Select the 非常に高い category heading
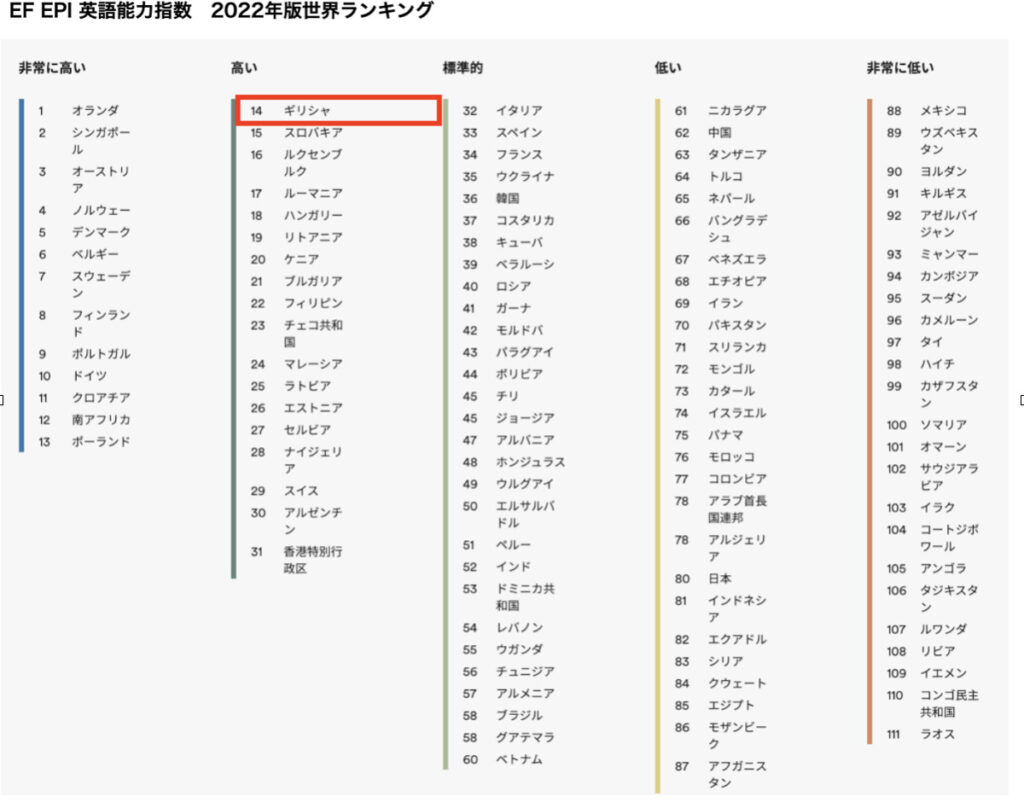Viewport: 1024px width, 802px height. [52, 68]
